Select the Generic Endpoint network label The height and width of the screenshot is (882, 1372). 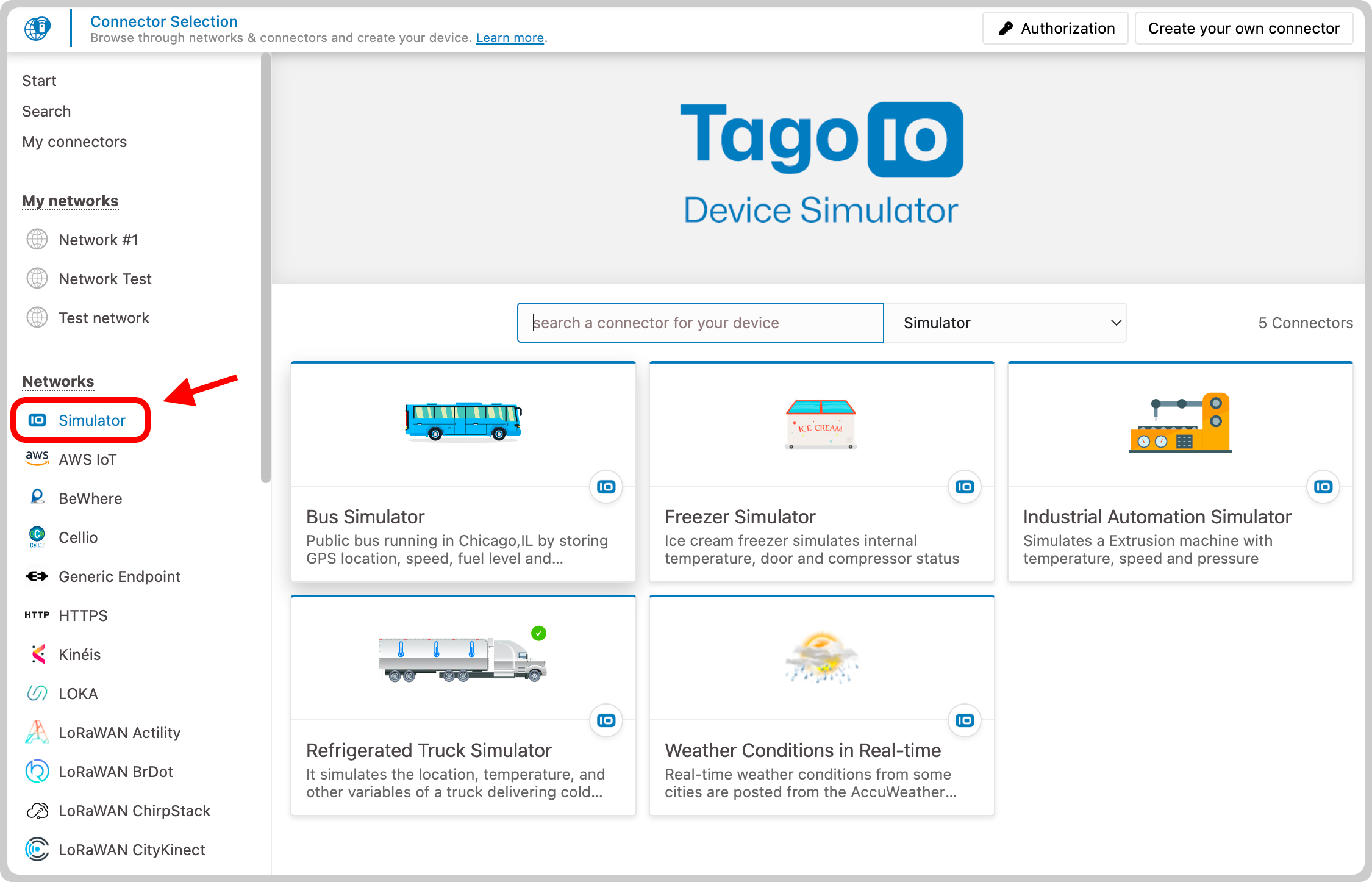point(120,576)
